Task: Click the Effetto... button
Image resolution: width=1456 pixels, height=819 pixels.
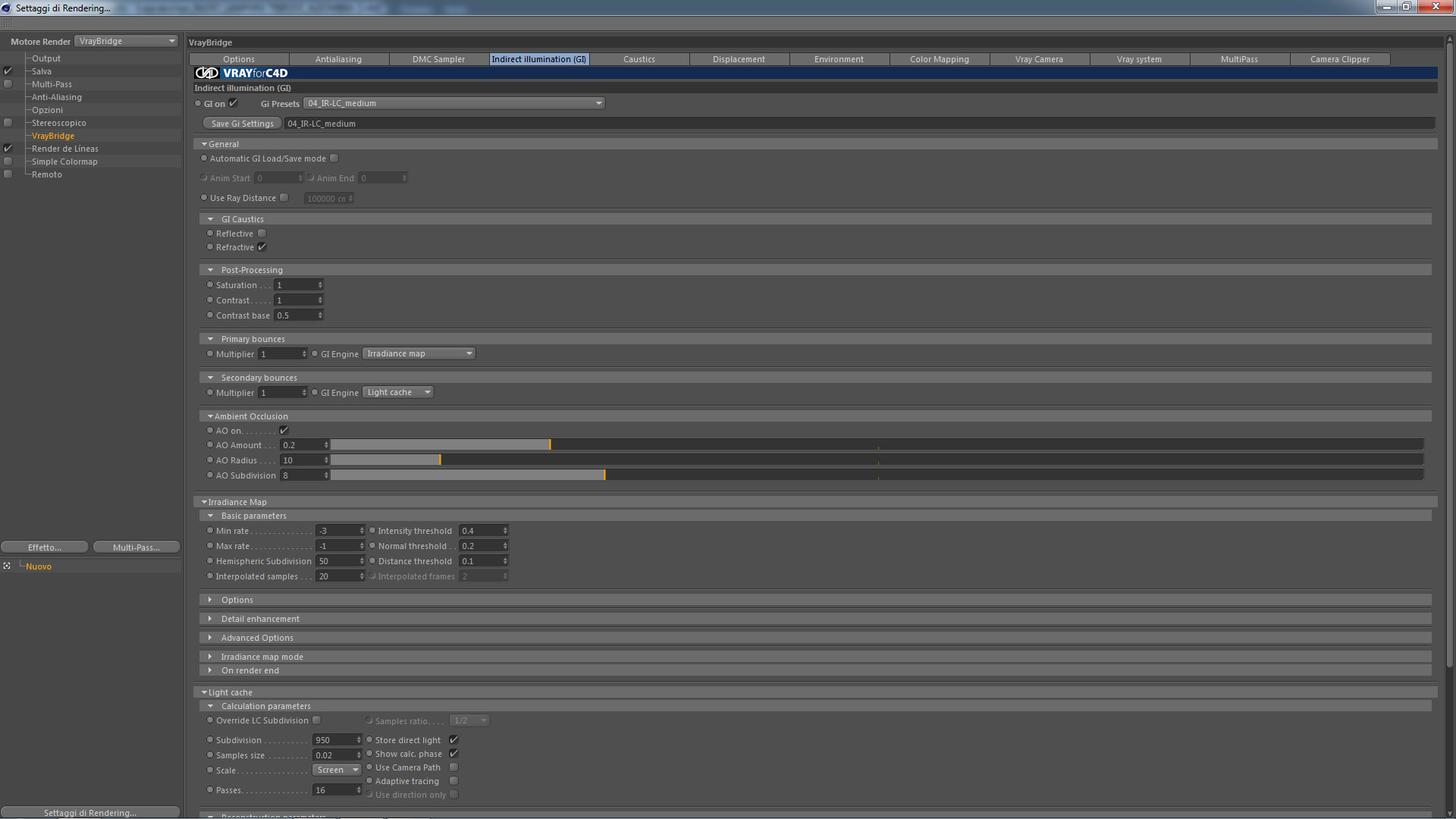Action: (x=45, y=548)
